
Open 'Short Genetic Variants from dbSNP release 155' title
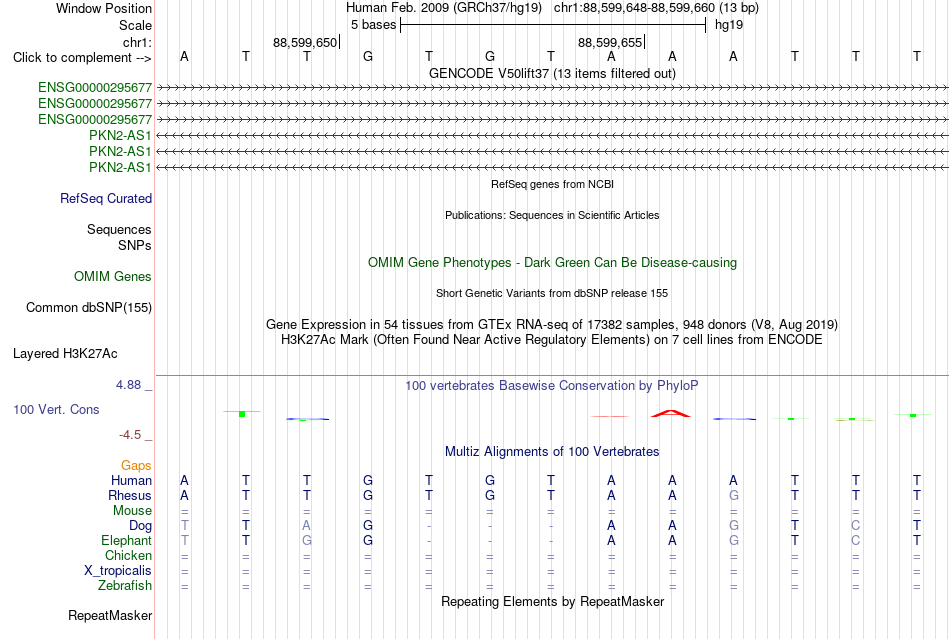[552, 293]
